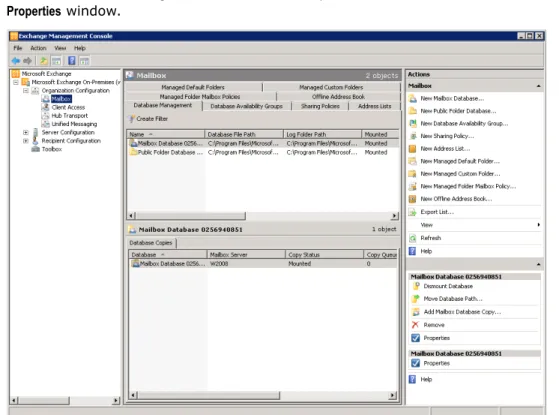Click New Database Availability Group icon

point(412,123)
